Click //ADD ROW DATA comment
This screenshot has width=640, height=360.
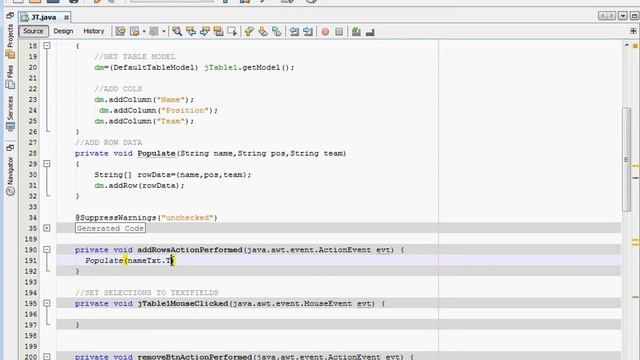109,142
